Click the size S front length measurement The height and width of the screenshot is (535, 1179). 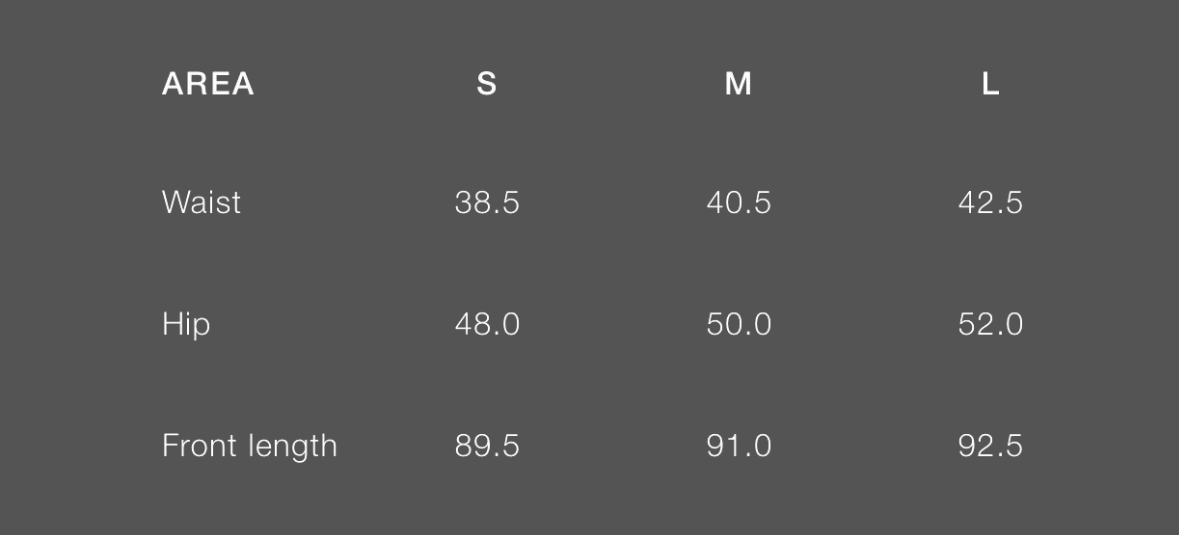pos(487,446)
